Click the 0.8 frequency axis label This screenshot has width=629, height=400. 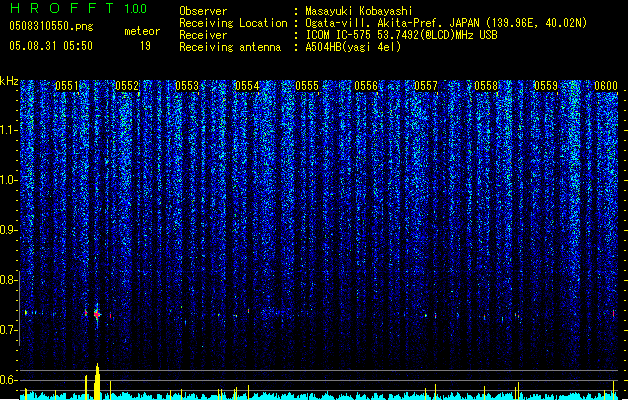(8, 280)
